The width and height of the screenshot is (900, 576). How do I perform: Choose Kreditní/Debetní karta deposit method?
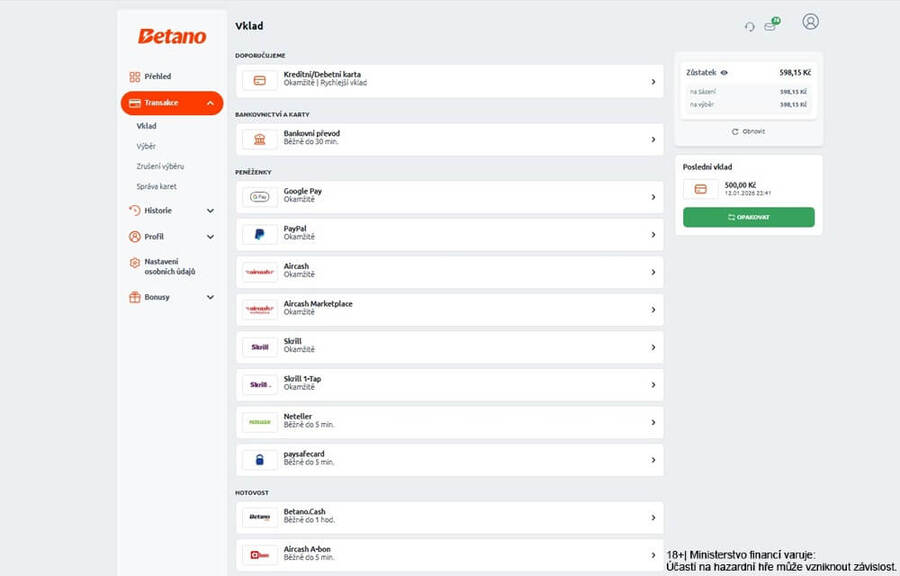pos(449,81)
